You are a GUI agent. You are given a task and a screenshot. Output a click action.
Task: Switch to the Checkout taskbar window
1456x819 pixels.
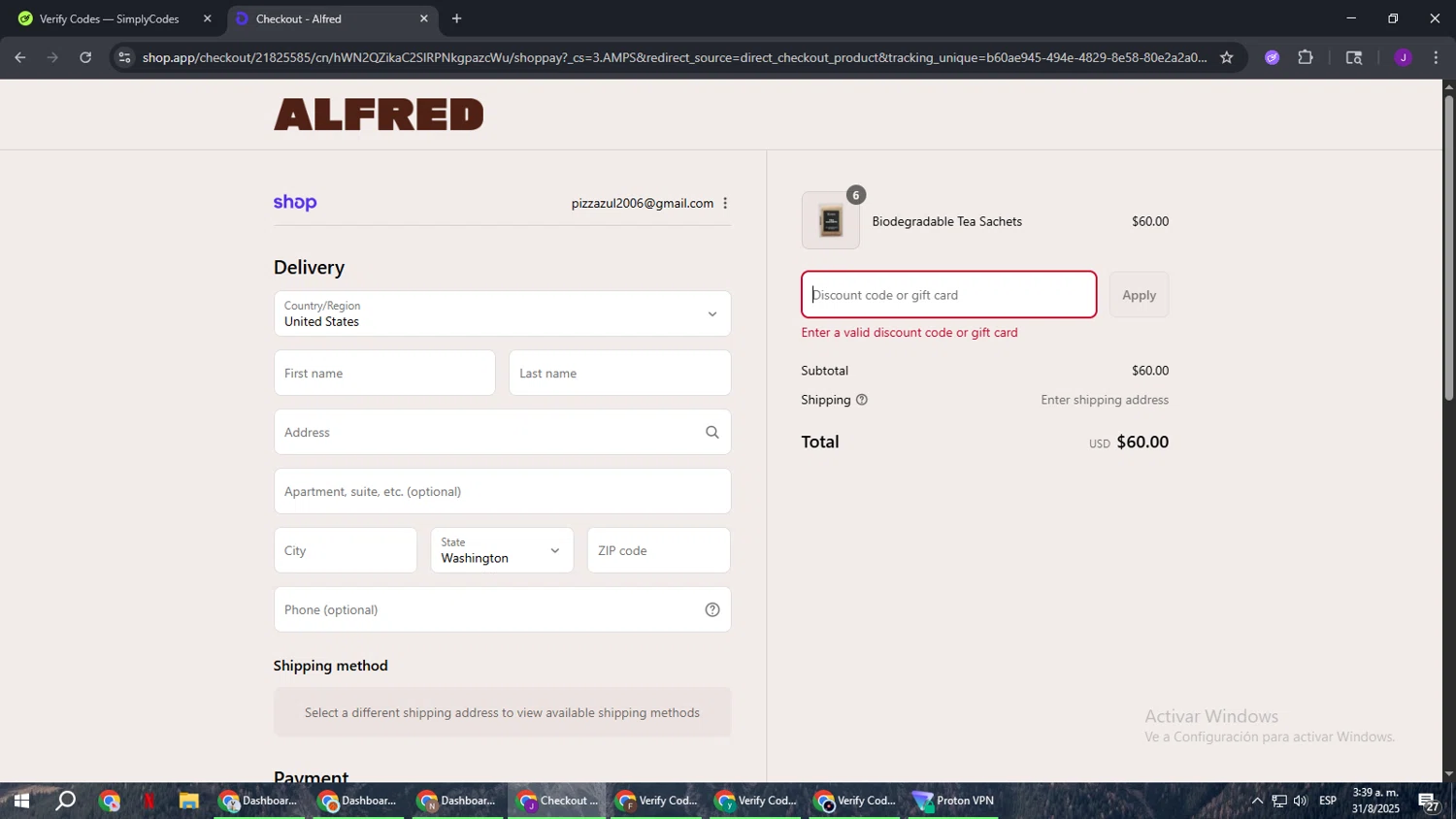(557, 801)
